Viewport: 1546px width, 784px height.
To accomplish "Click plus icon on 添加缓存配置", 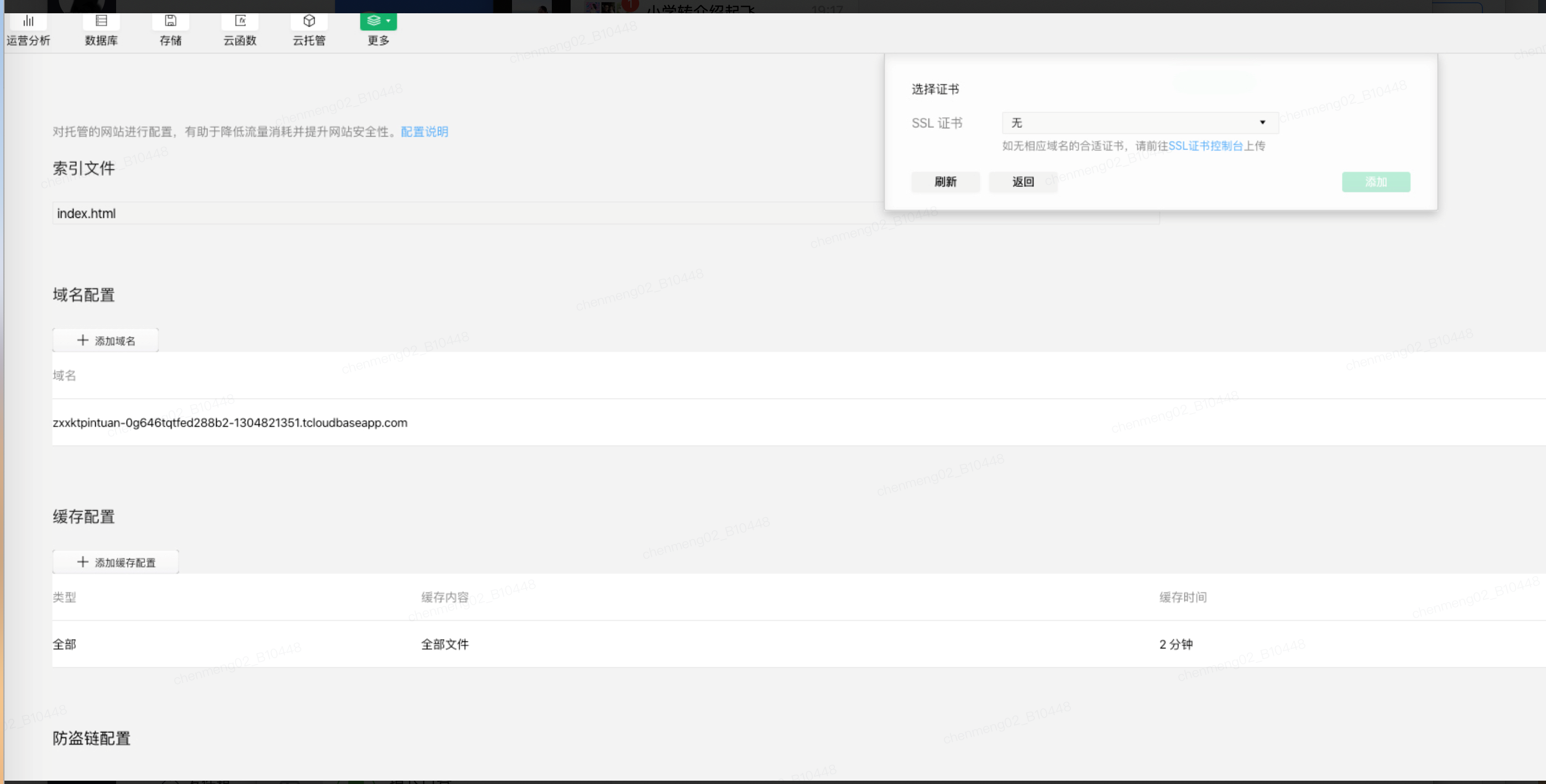I will pos(83,562).
